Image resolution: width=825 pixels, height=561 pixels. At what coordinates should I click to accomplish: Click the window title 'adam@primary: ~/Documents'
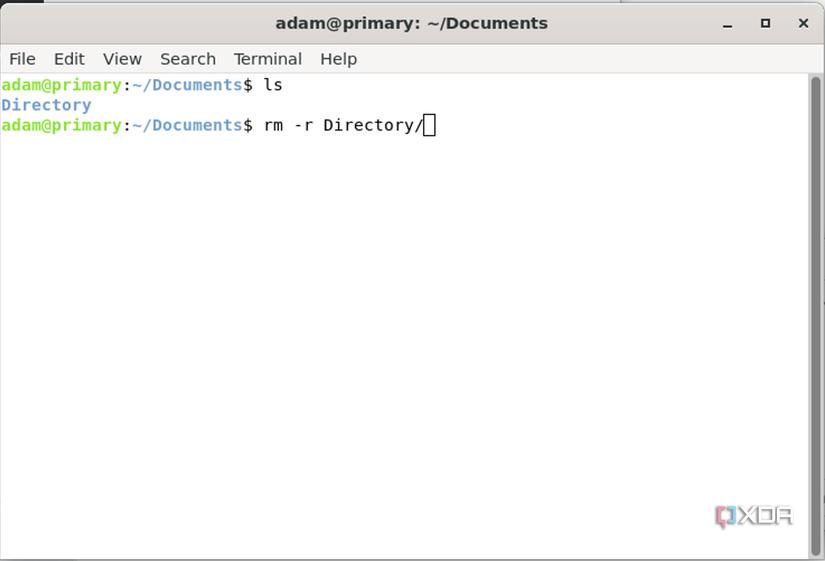(412, 23)
